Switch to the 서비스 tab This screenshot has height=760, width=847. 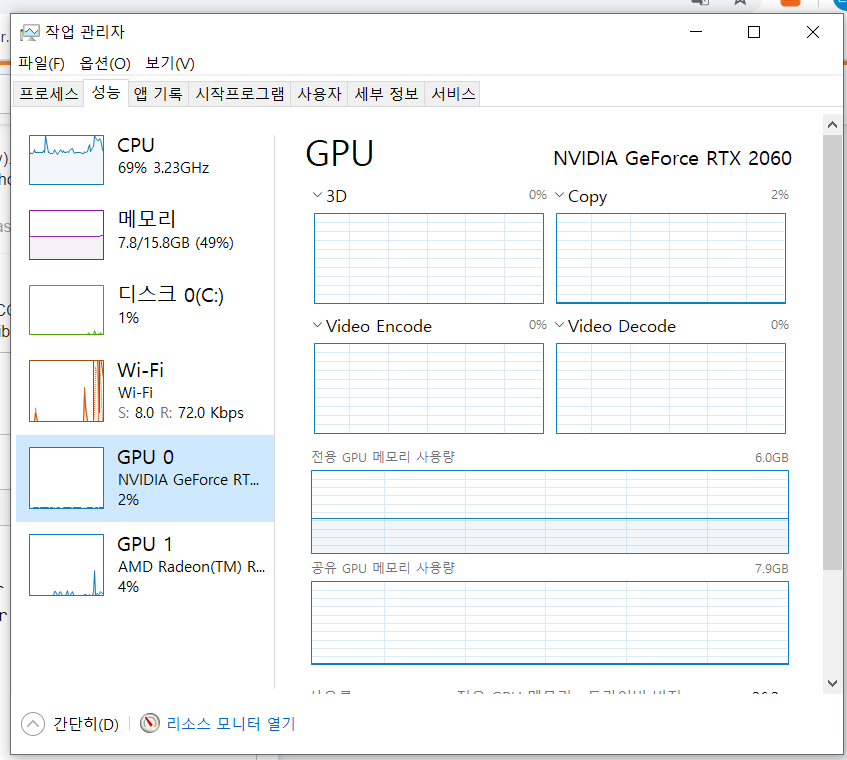pyautogui.click(x=453, y=94)
